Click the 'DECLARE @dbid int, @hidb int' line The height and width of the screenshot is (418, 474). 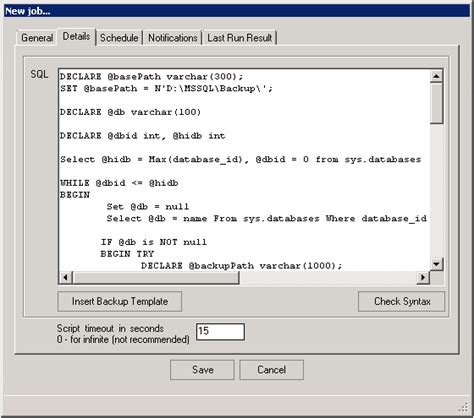click(143, 136)
